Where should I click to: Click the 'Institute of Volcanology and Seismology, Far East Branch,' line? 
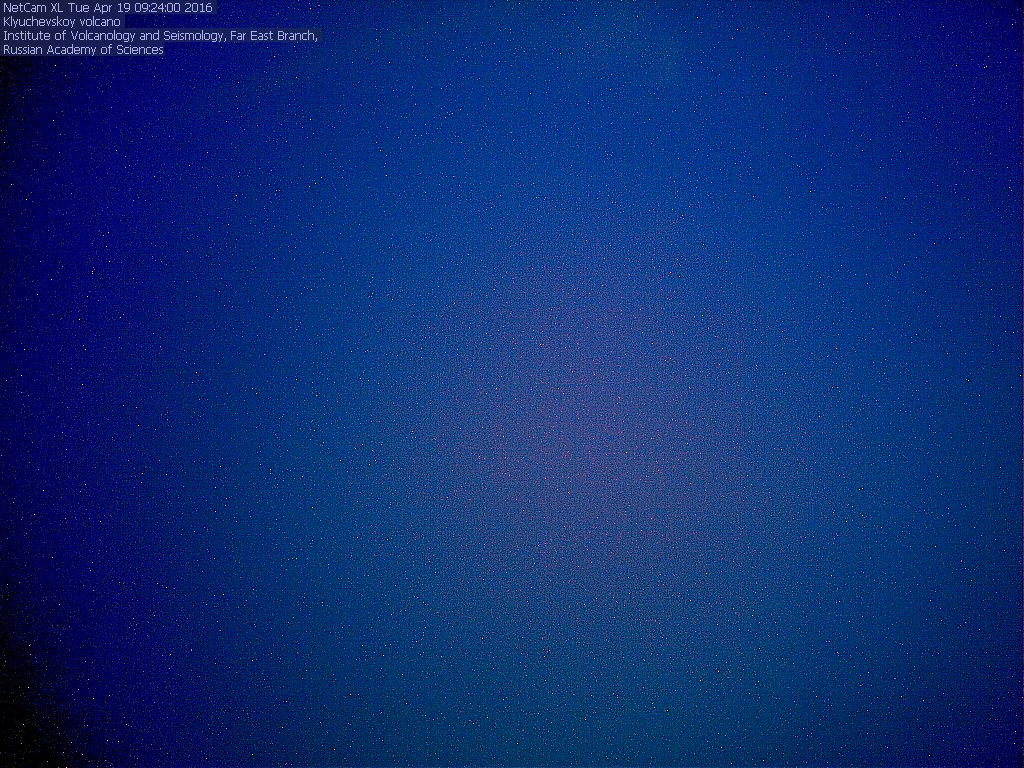point(160,36)
